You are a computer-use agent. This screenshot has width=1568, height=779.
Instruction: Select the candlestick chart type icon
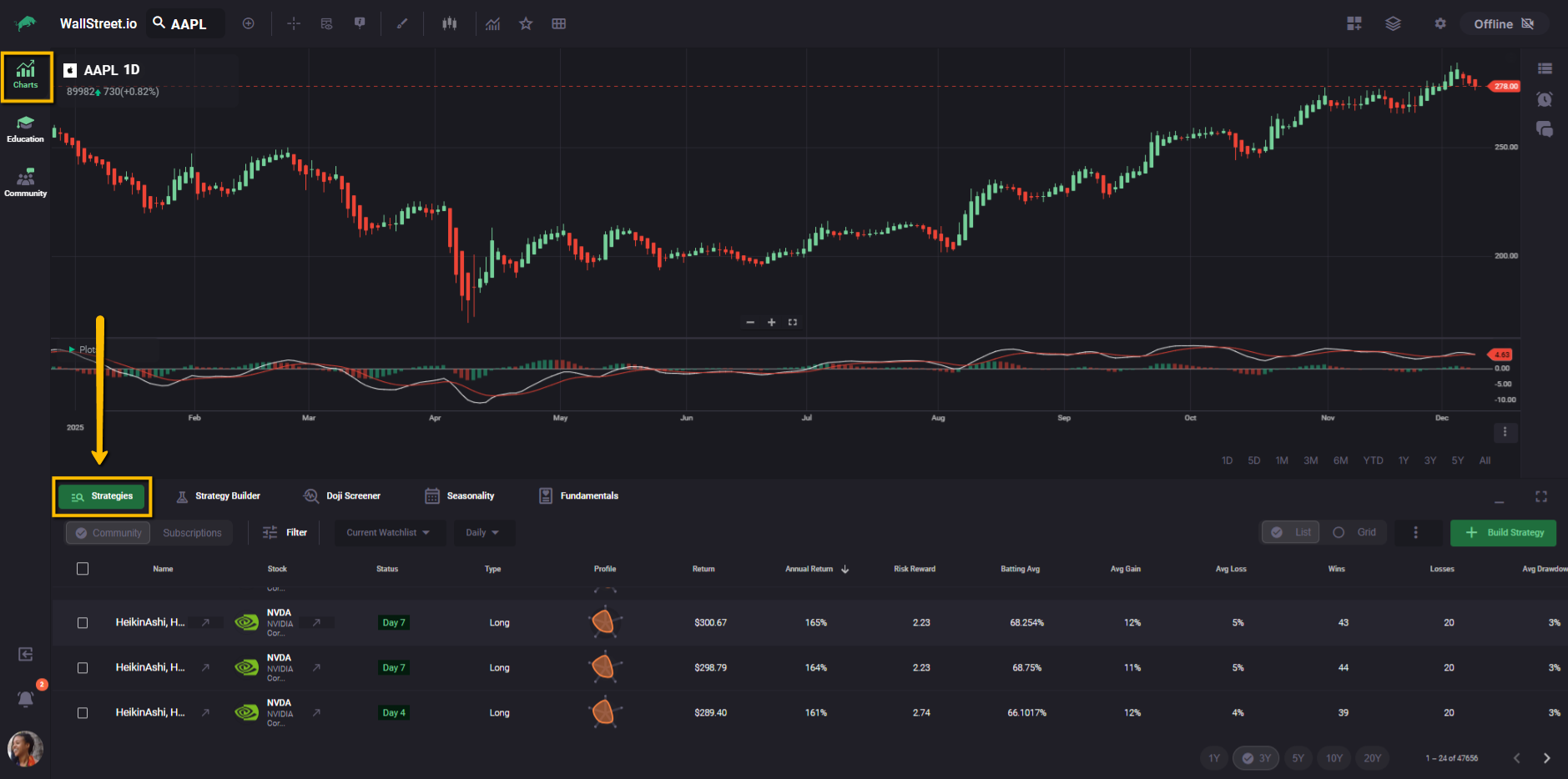[x=450, y=24]
